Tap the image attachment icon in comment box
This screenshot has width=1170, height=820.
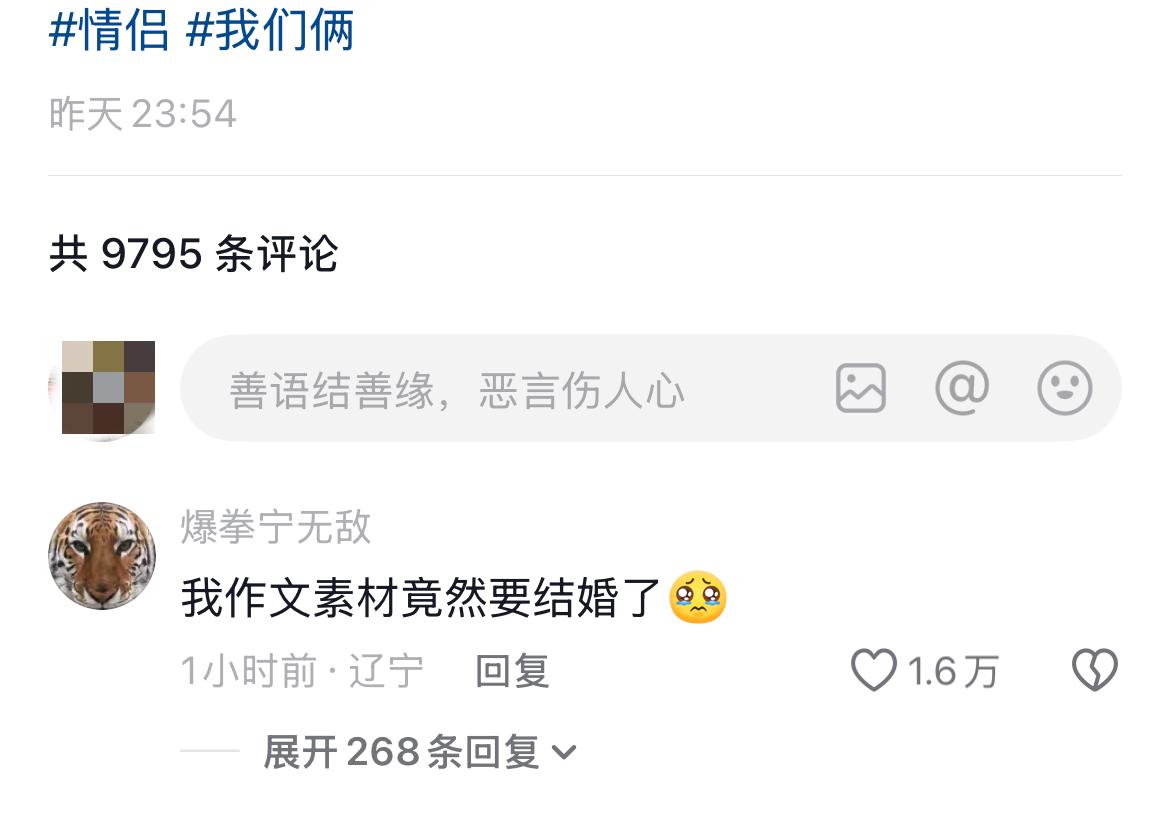click(860, 388)
